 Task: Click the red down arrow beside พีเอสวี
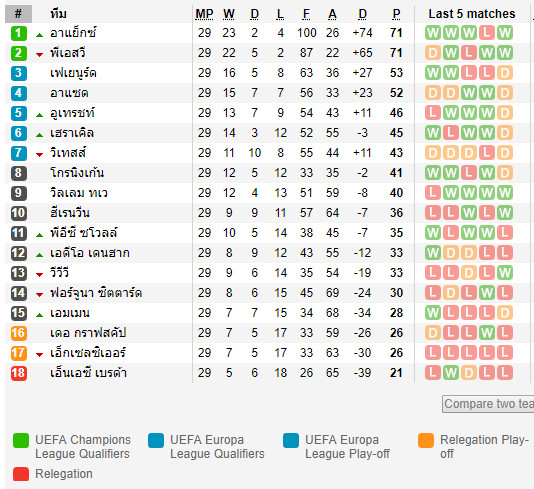(x=40, y=54)
